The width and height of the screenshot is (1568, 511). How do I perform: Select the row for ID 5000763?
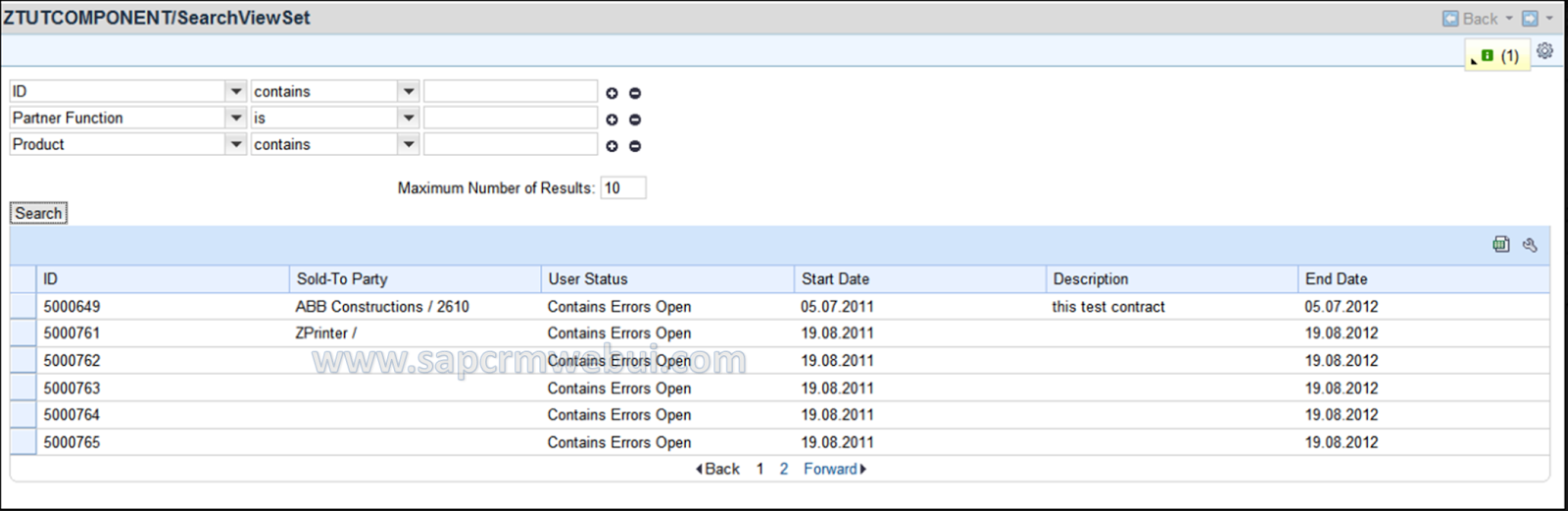[x=24, y=387]
